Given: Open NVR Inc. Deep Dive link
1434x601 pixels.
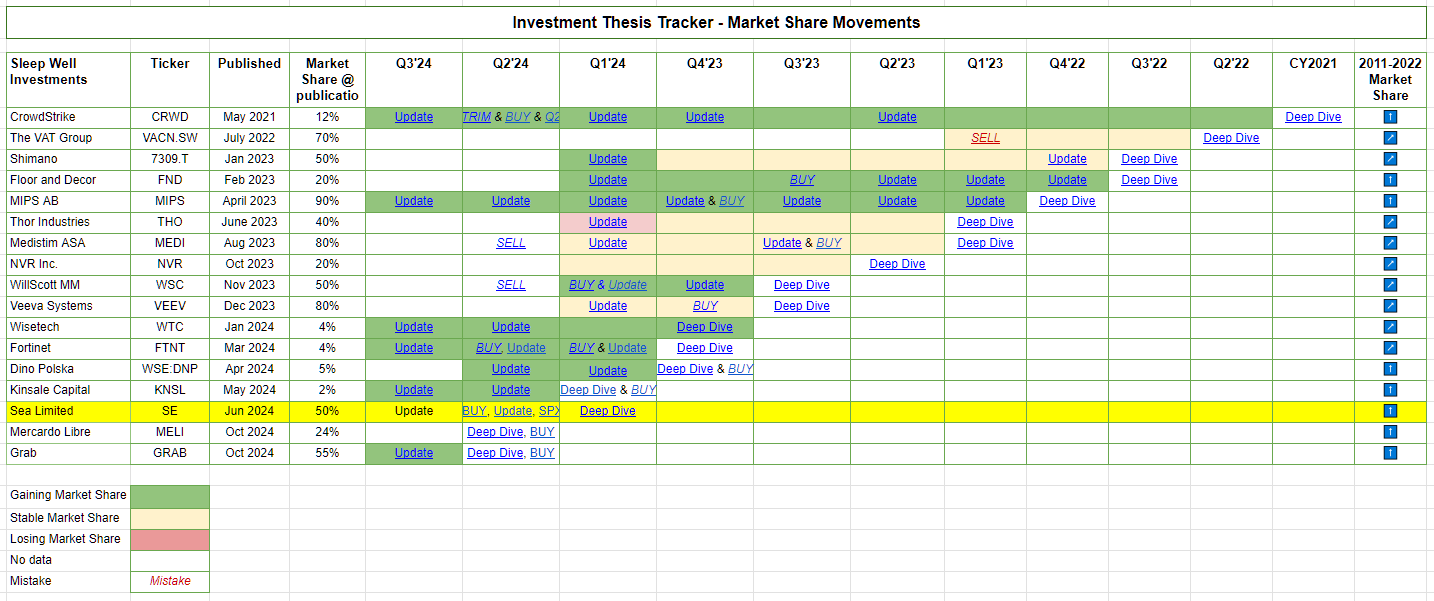Looking at the screenshot, I should tap(897, 264).
